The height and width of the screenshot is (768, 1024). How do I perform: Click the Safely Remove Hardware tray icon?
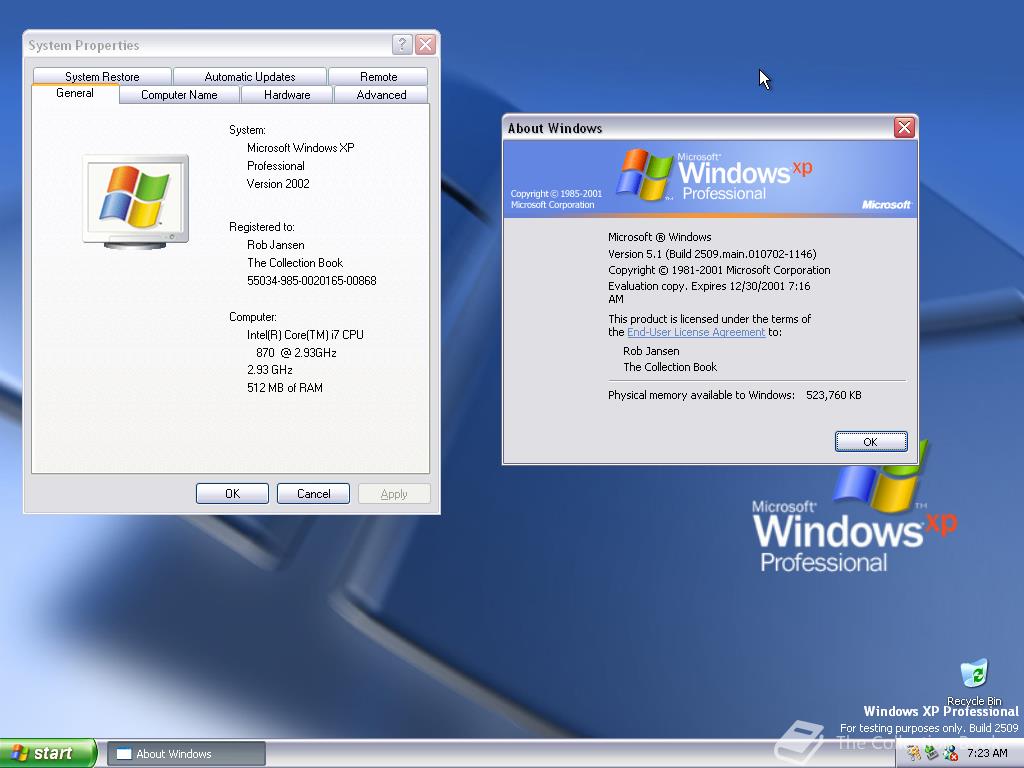(932, 753)
